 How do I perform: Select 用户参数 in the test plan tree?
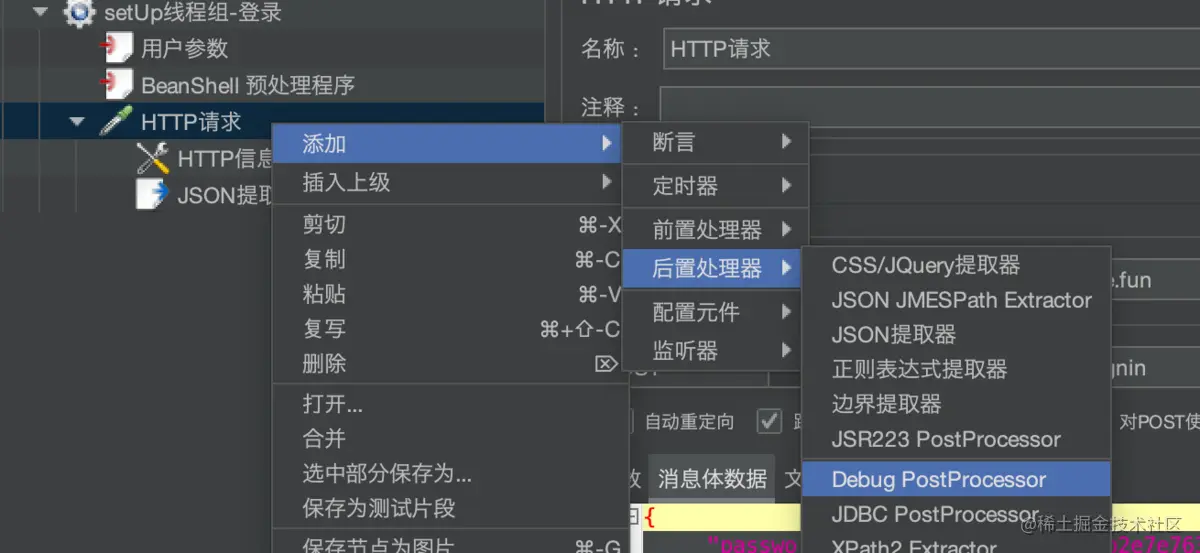[184, 48]
